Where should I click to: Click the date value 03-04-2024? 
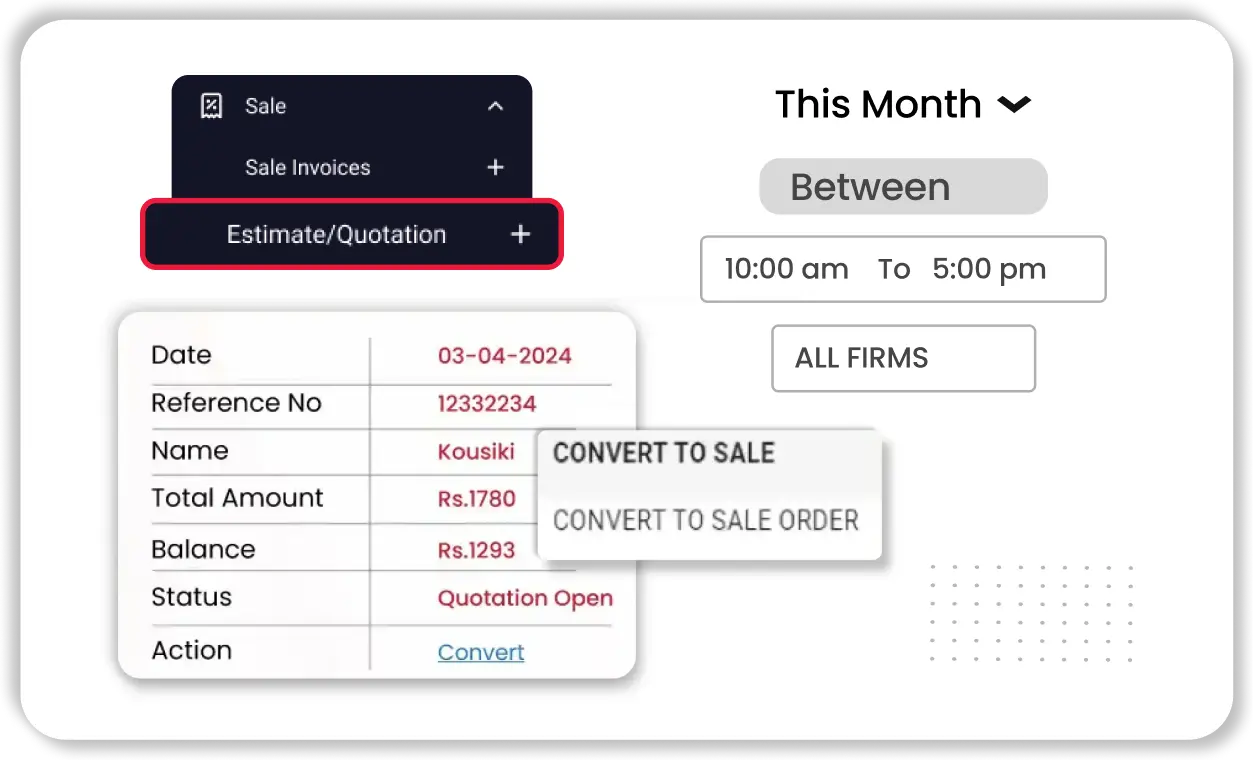[x=504, y=356]
